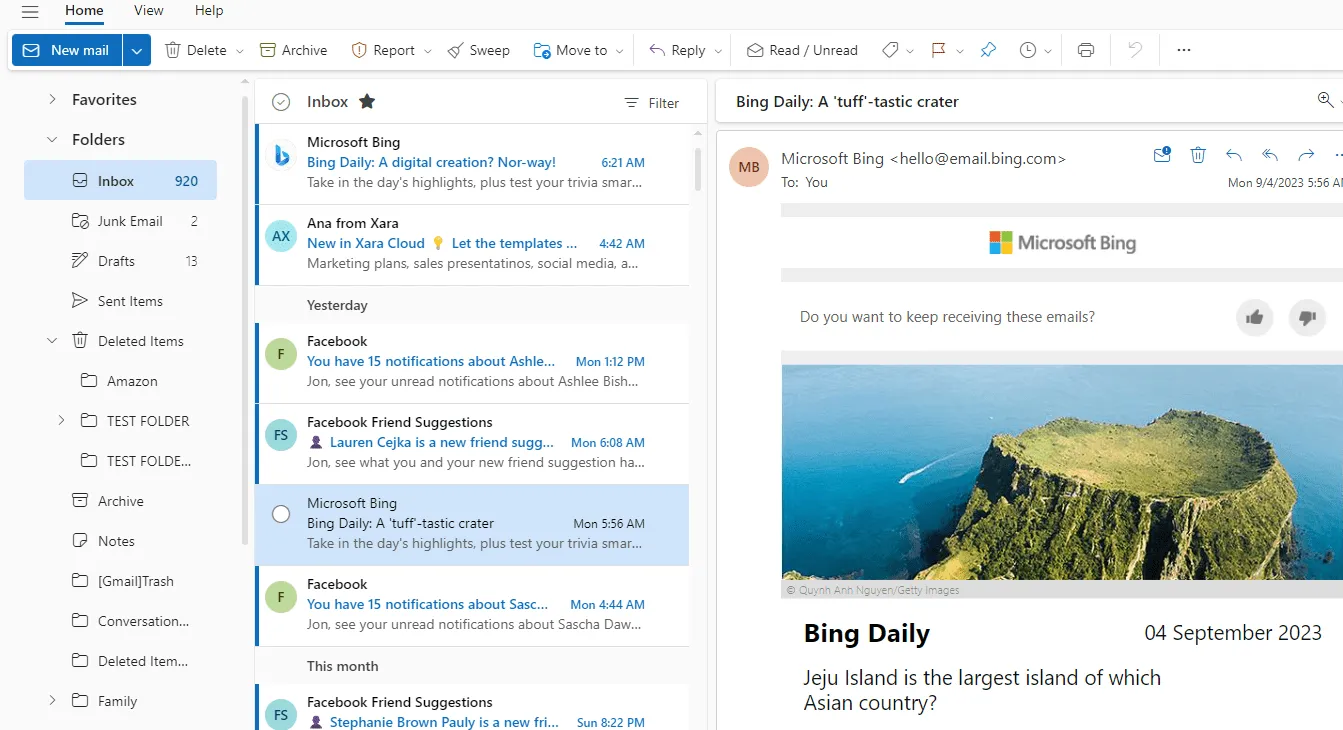Screen dimensions: 1343x730
Task: Delete the Bing Daily email via trash icon
Action: 1197,154
